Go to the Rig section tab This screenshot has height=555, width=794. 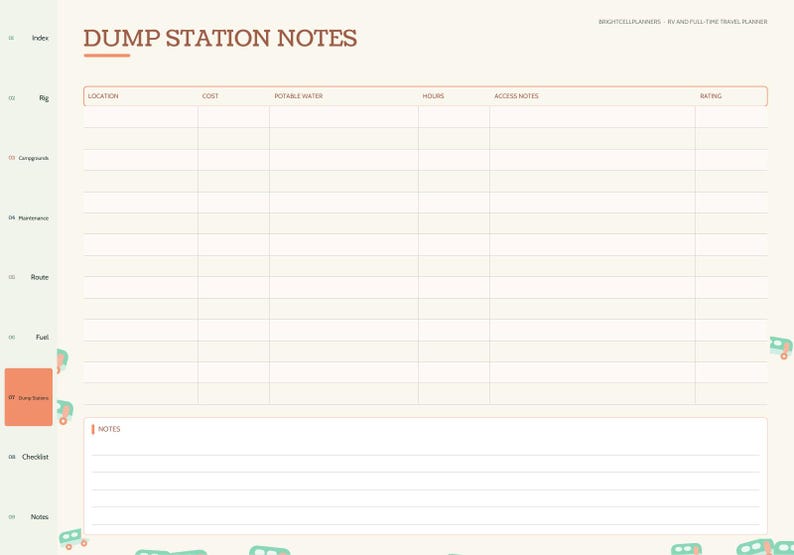[x=29, y=98]
